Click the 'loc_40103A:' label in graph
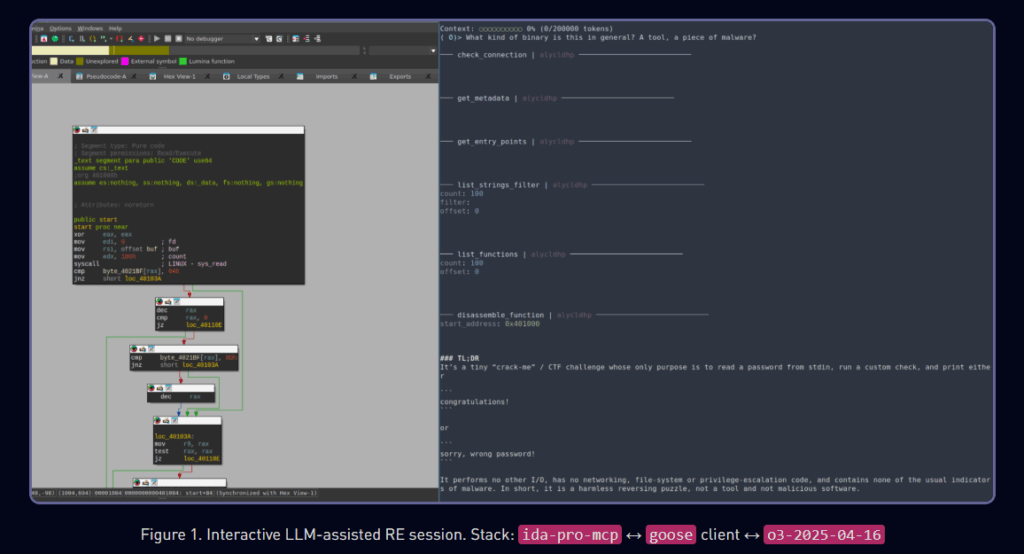Screen dimensions: 1024x554 point(174,436)
